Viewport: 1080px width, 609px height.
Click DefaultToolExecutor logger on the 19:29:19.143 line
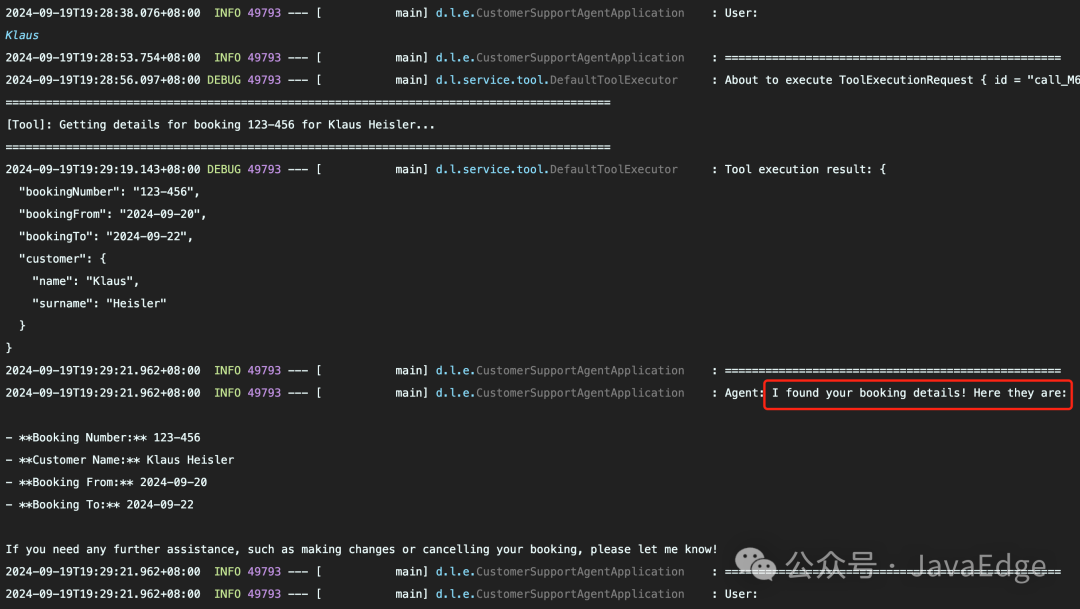click(x=557, y=169)
